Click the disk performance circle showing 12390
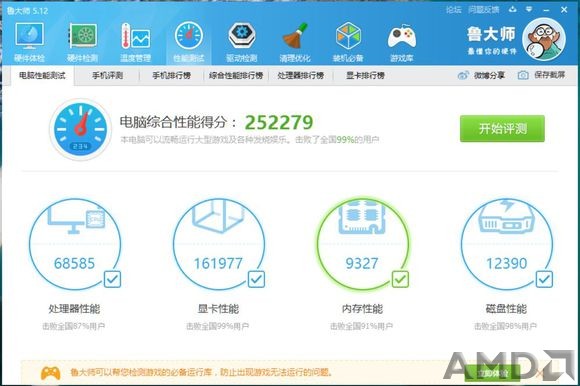 [507, 244]
